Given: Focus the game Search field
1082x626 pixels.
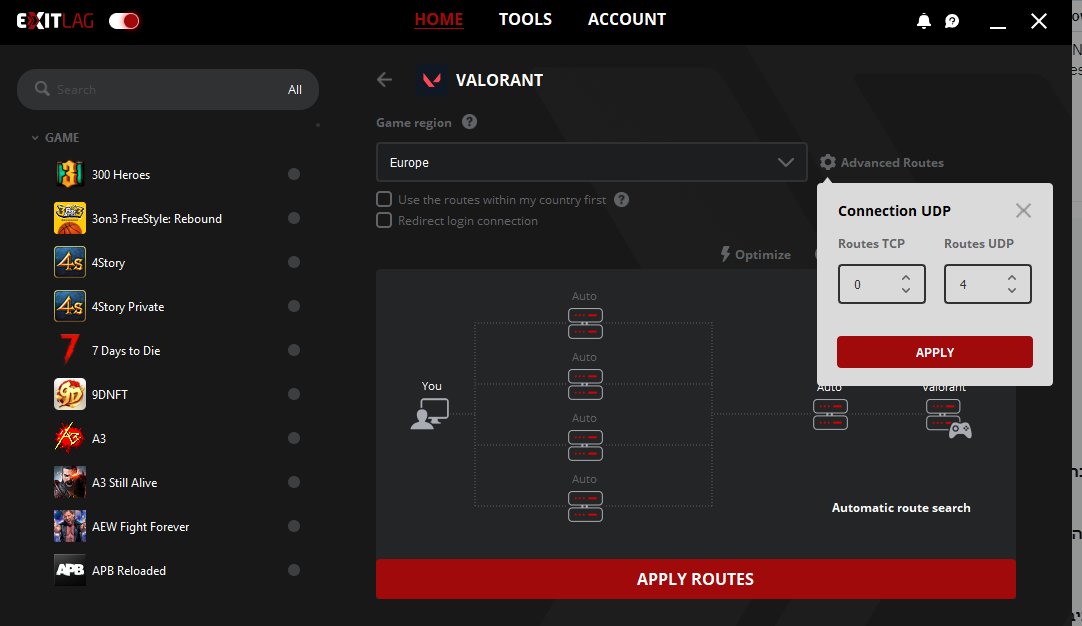Looking at the screenshot, I should 166,90.
